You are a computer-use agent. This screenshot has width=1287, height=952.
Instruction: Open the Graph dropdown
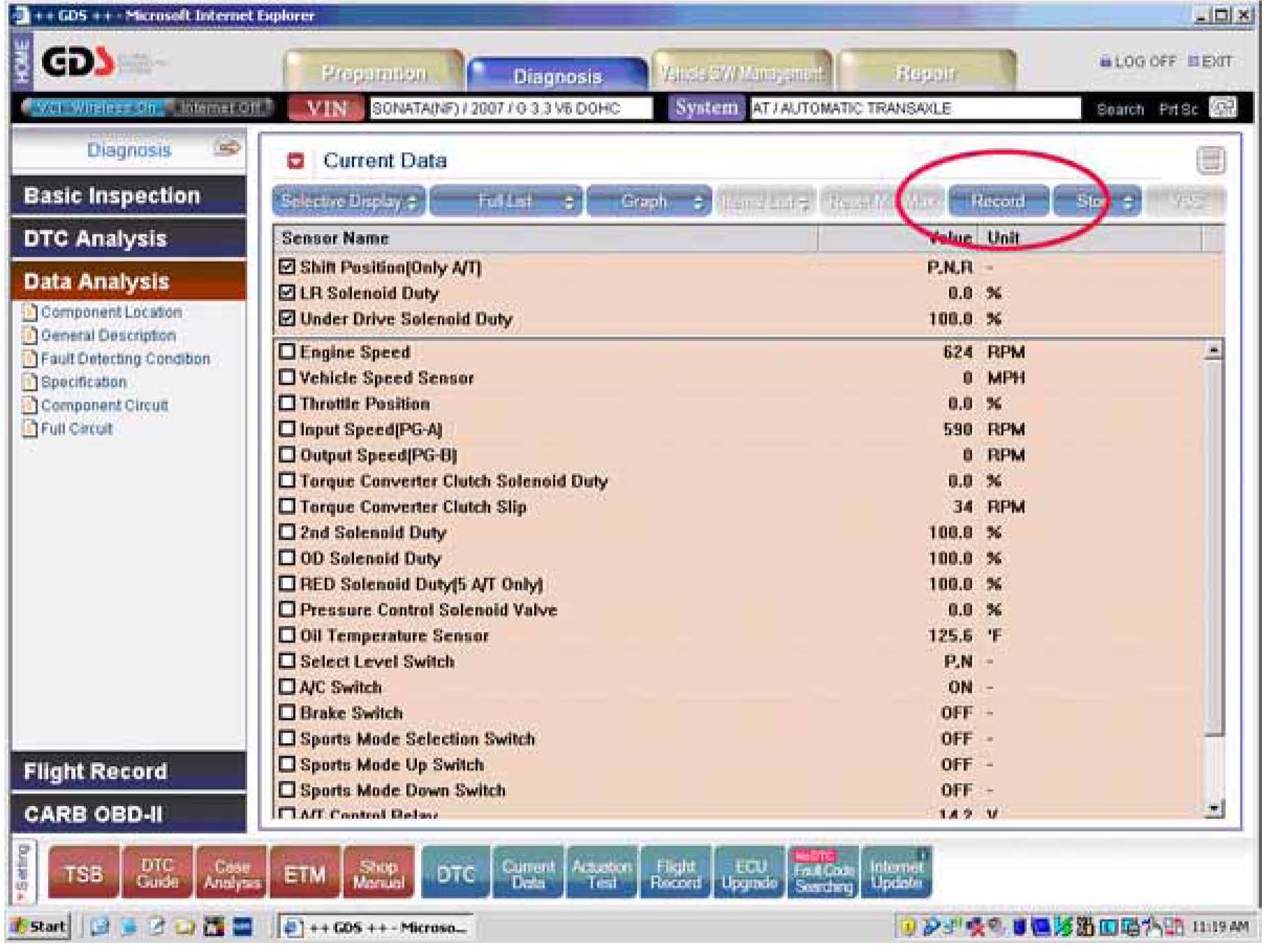649,202
